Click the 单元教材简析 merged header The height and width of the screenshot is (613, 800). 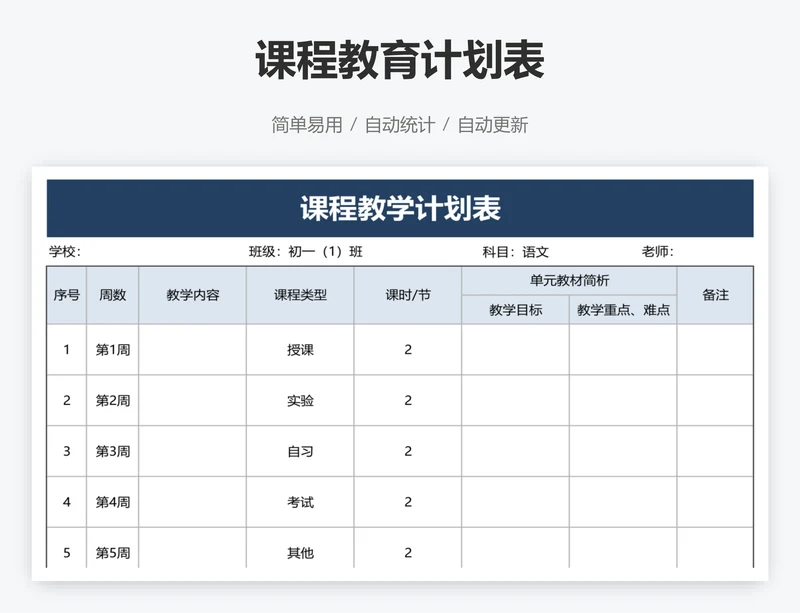(569, 281)
